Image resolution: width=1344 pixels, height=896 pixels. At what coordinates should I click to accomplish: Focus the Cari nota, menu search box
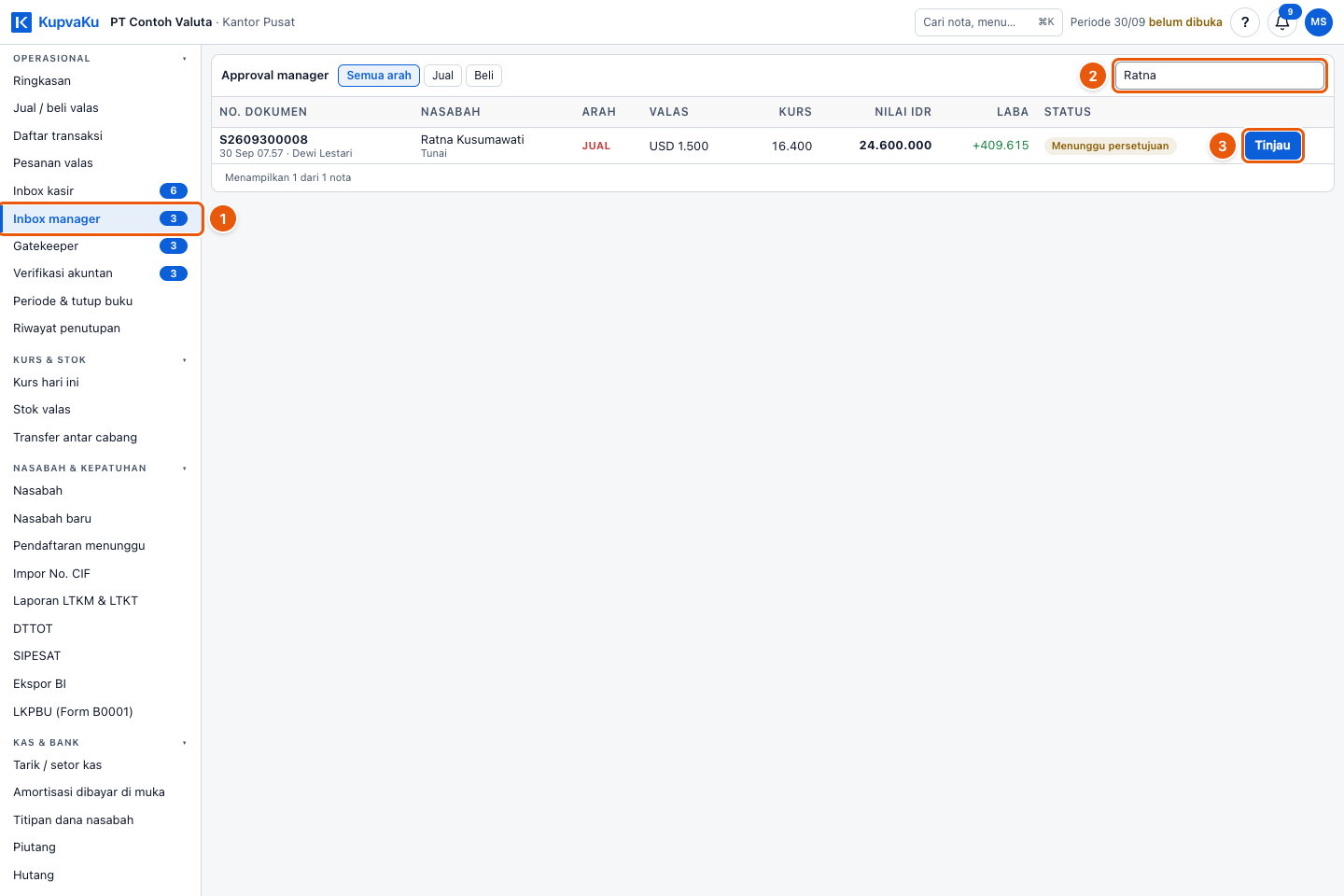tap(988, 22)
